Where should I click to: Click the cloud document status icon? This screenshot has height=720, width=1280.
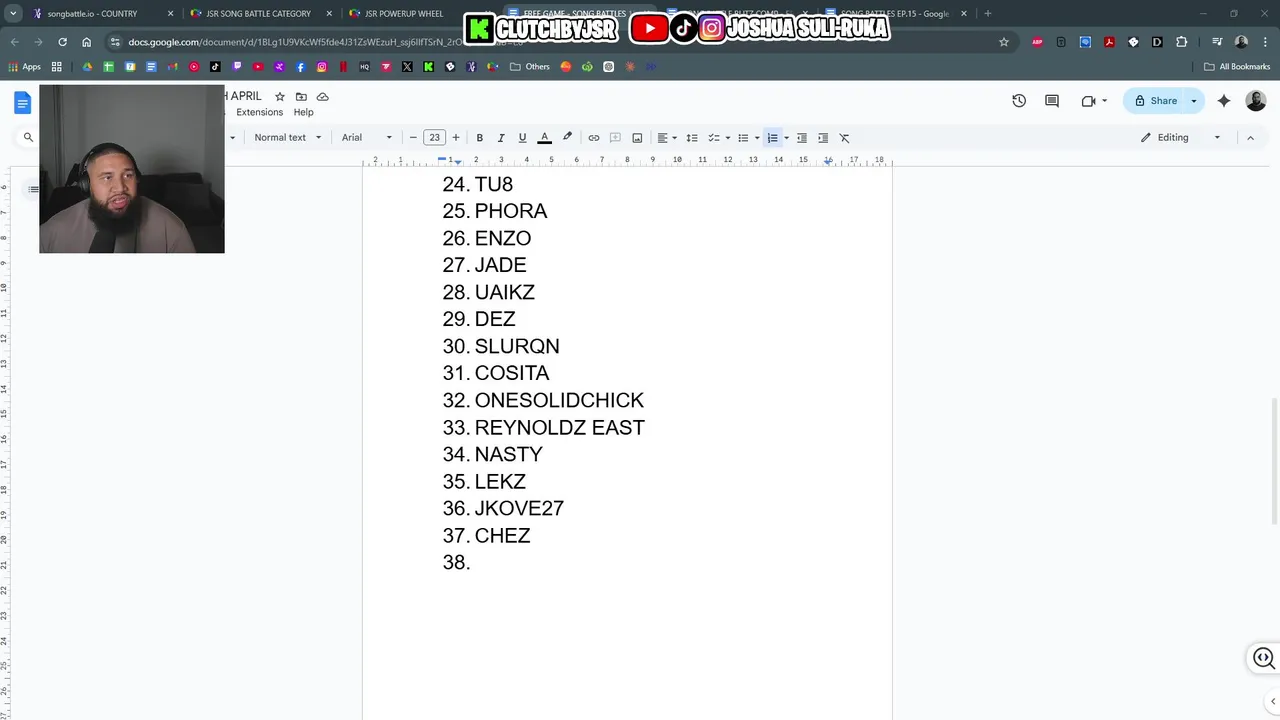click(x=322, y=97)
